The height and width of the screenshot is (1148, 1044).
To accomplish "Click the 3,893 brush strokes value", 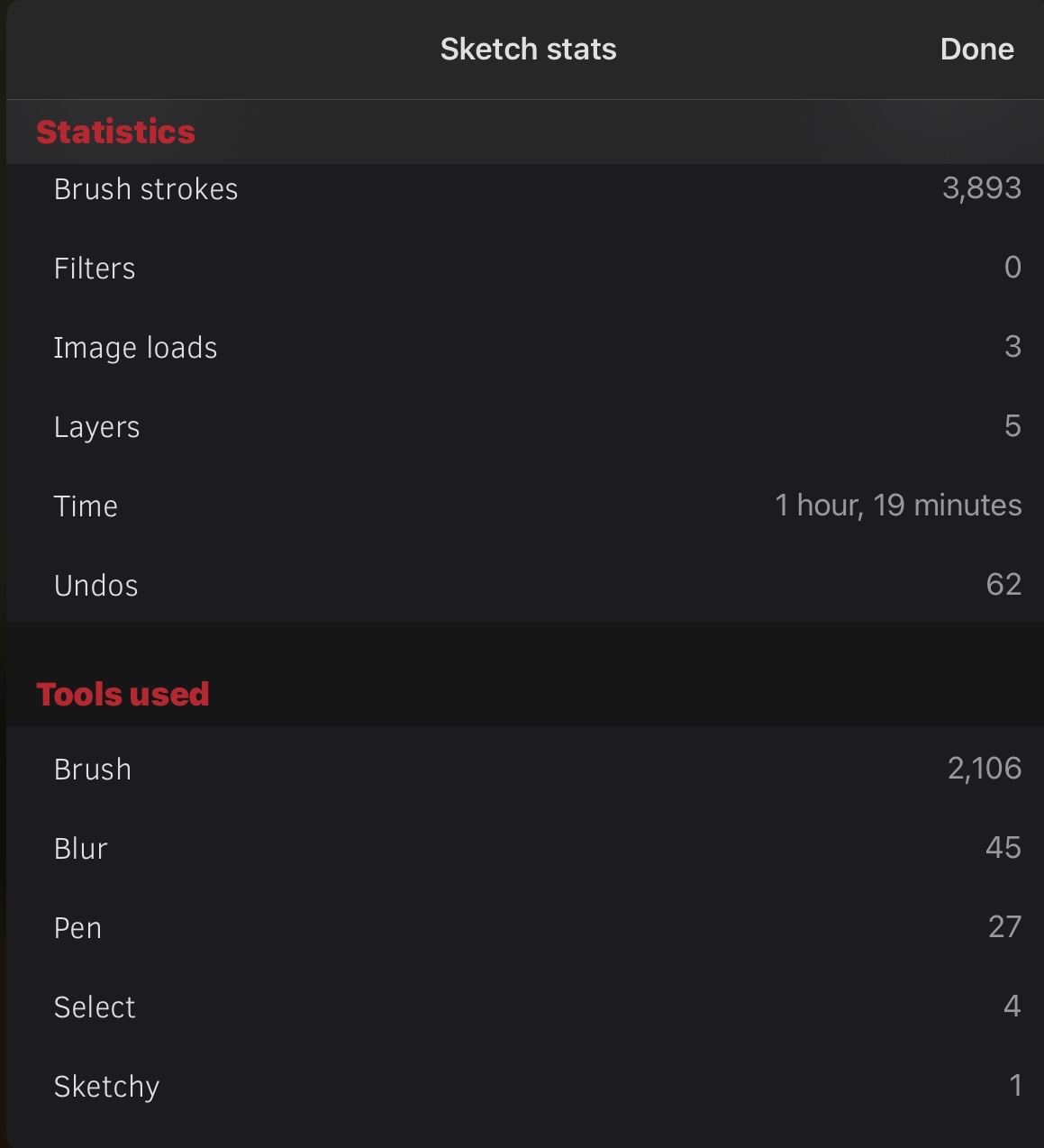I will pyautogui.click(x=981, y=188).
